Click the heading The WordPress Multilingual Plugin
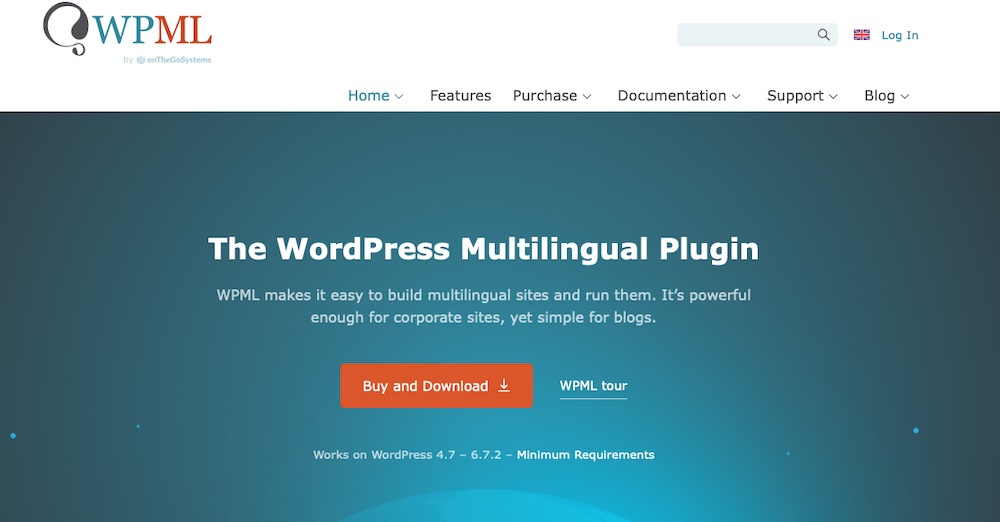Screen dimensions: 1000x522 pyautogui.click(x=483, y=249)
